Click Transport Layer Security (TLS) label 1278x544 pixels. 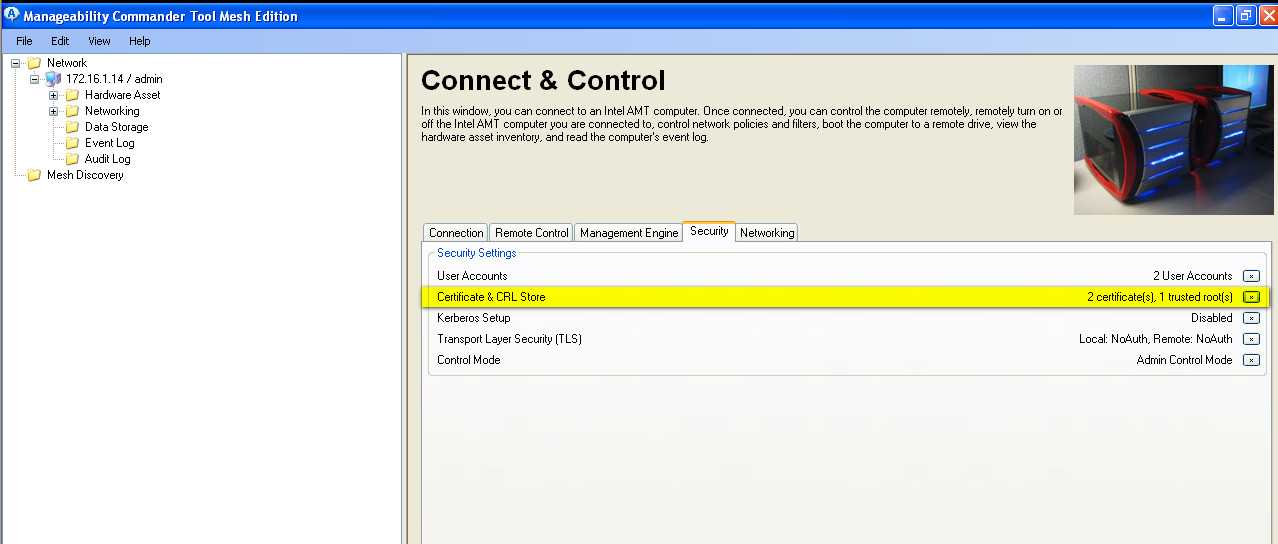509,339
